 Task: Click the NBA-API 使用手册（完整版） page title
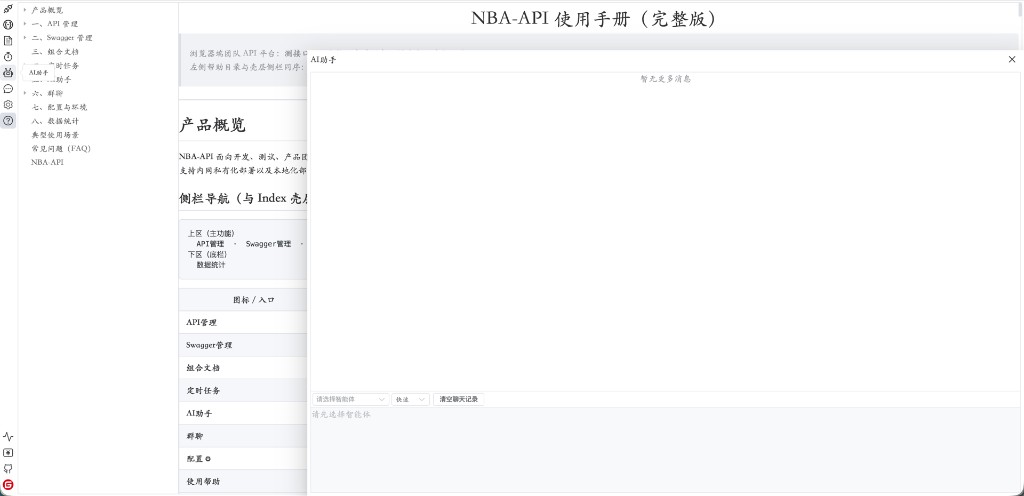tap(594, 19)
